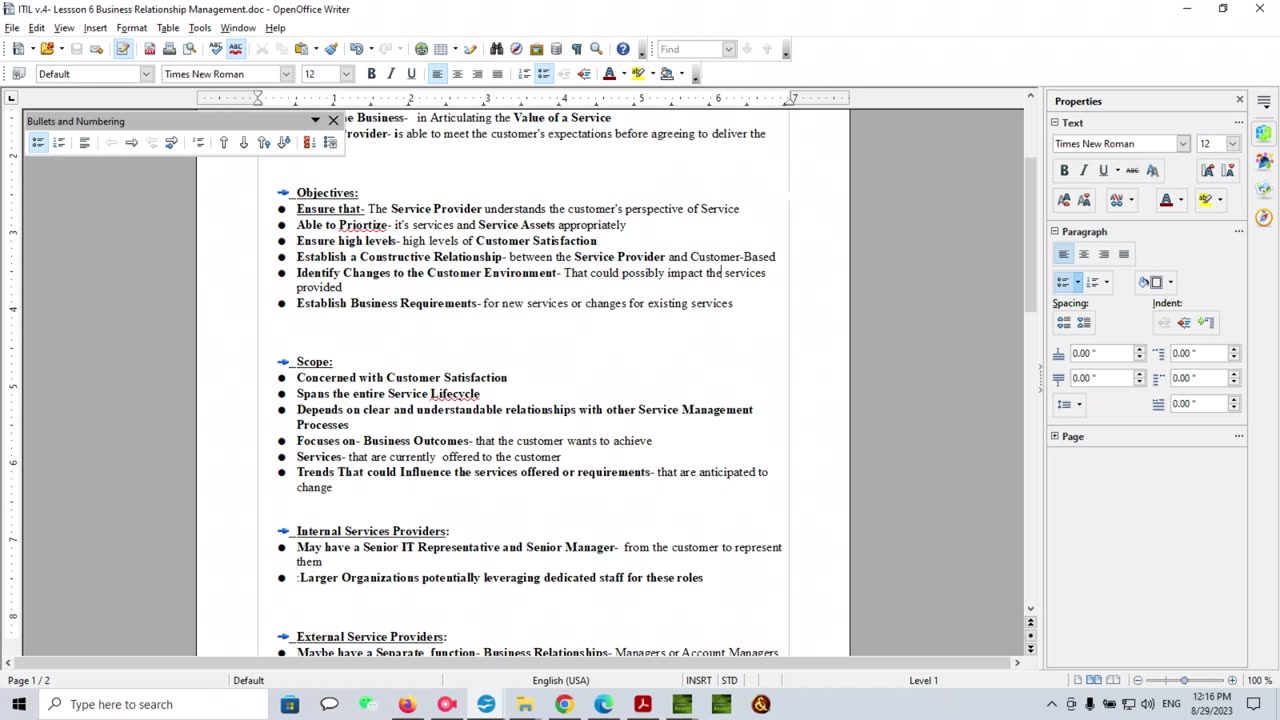Expand the Page panel in sidebar
The image size is (1280, 720).
[x=1054, y=436]
